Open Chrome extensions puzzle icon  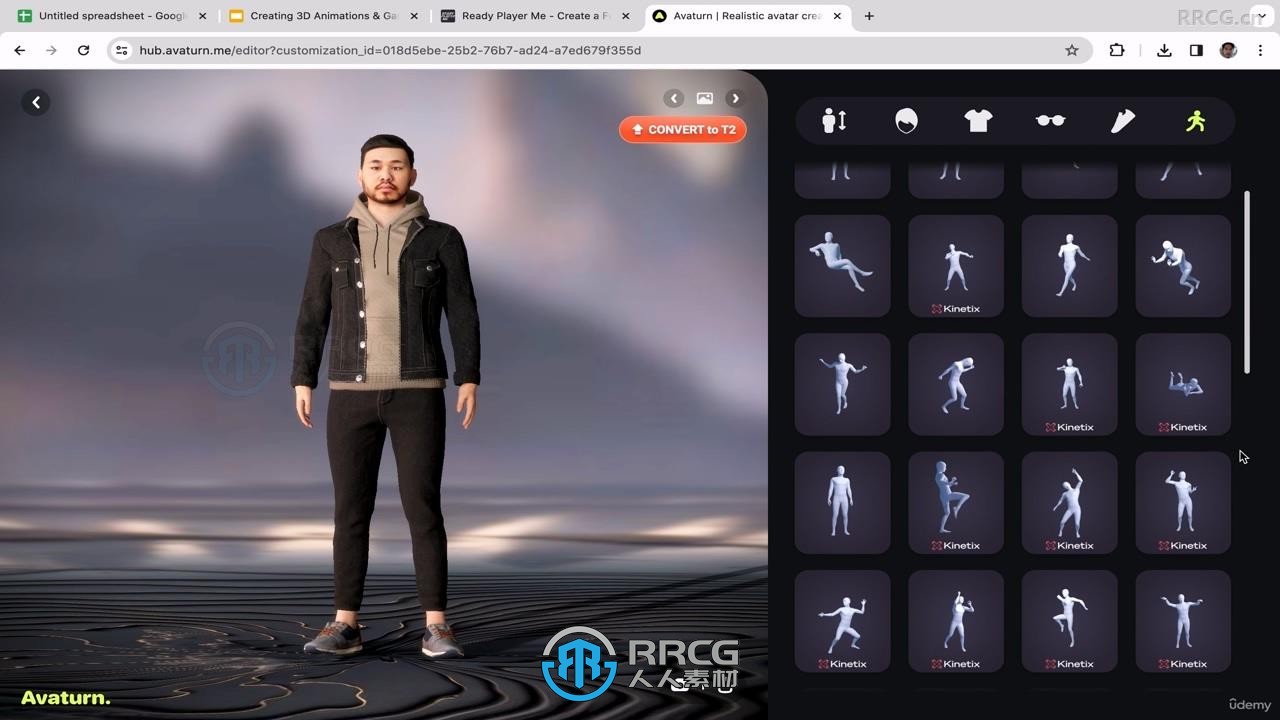click(x=1117, y=50)
